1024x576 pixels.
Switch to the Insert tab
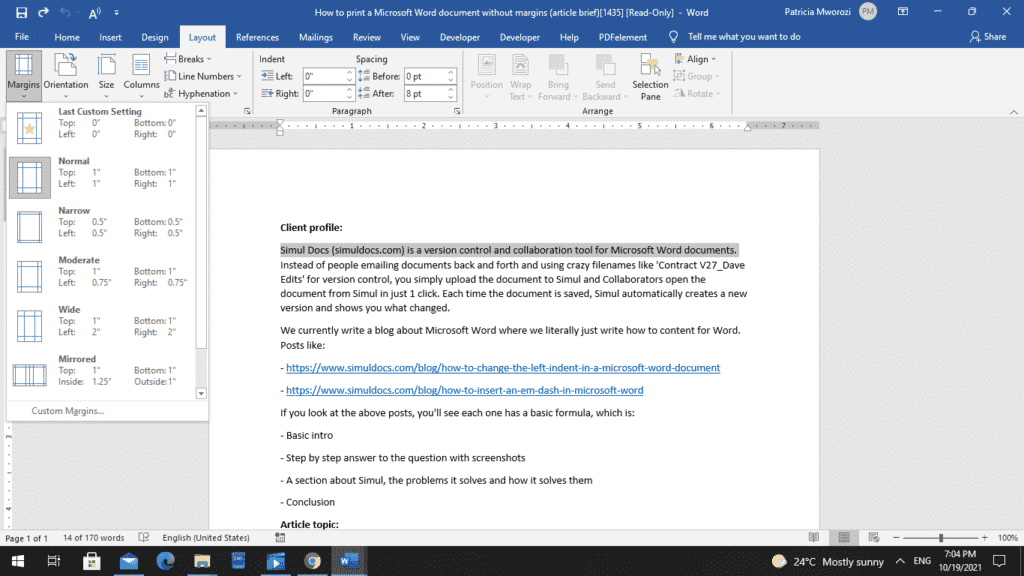[110, 37]
